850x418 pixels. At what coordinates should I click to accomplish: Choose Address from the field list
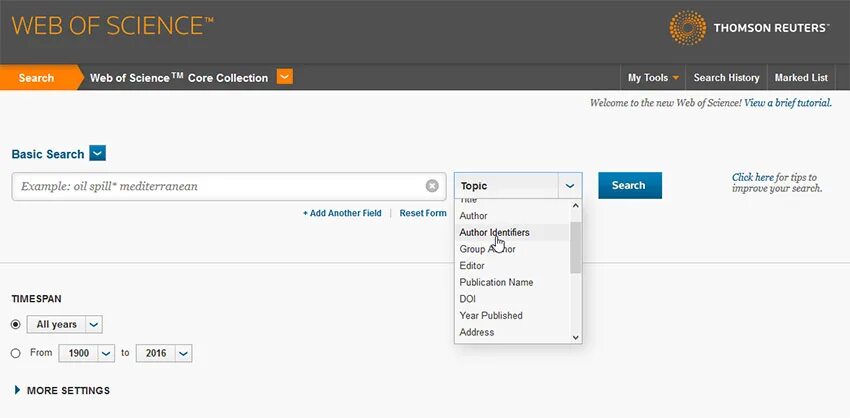[512, 332]
